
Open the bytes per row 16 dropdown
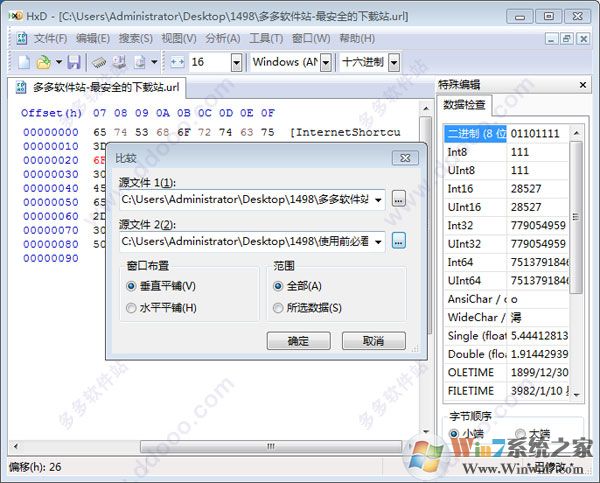tap(236, 63)
